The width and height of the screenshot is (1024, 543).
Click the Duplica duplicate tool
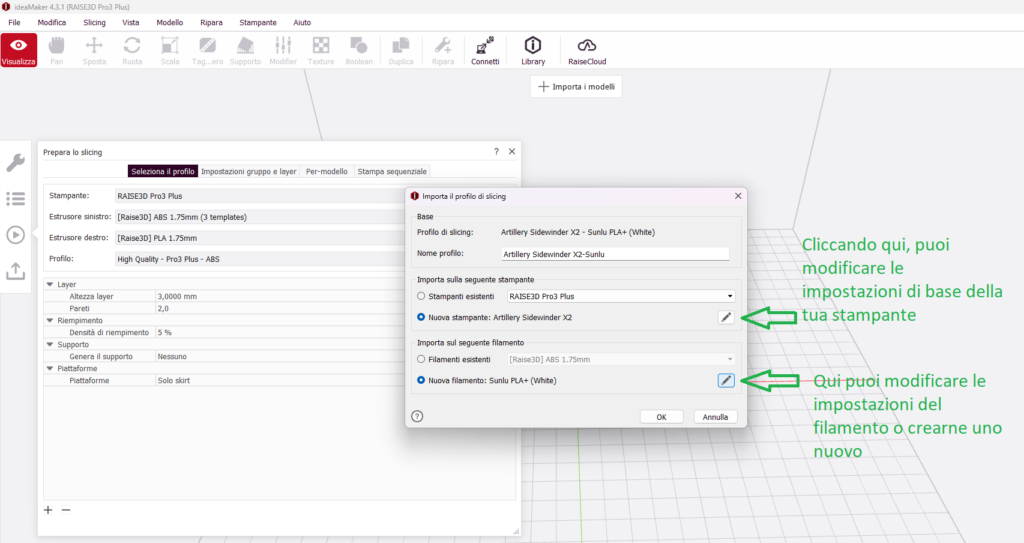tap(401, 50)
